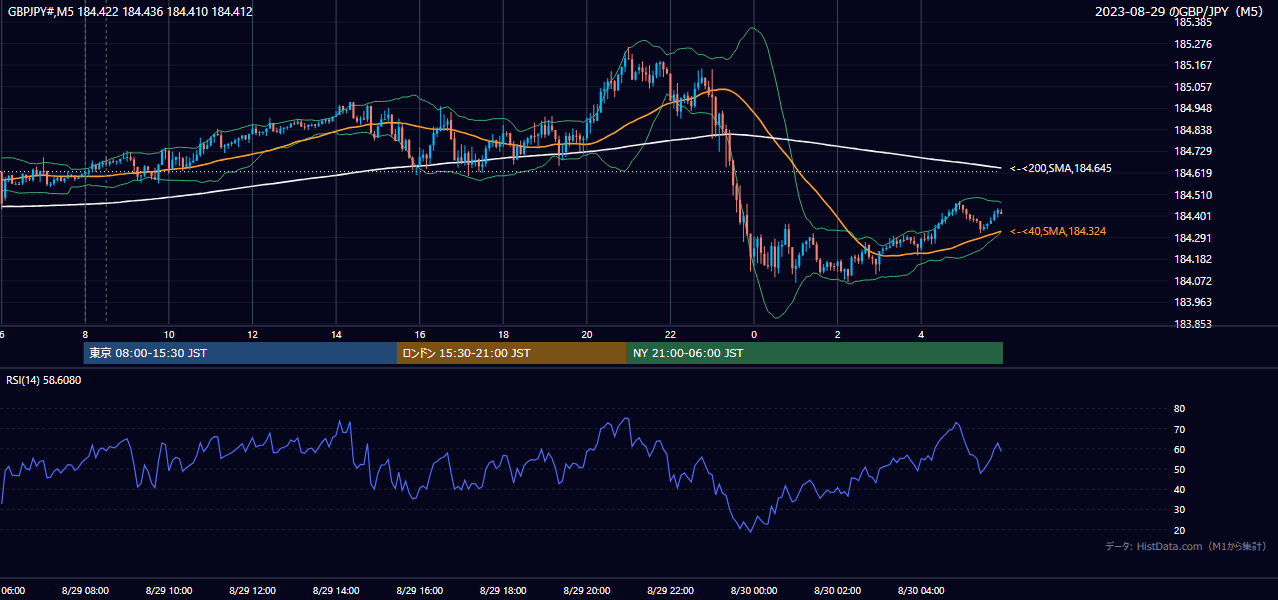Click the 8/30 02:00 time label
Image resolution: width=1278 pixels, height=600 pixels.
click(838, 591)
